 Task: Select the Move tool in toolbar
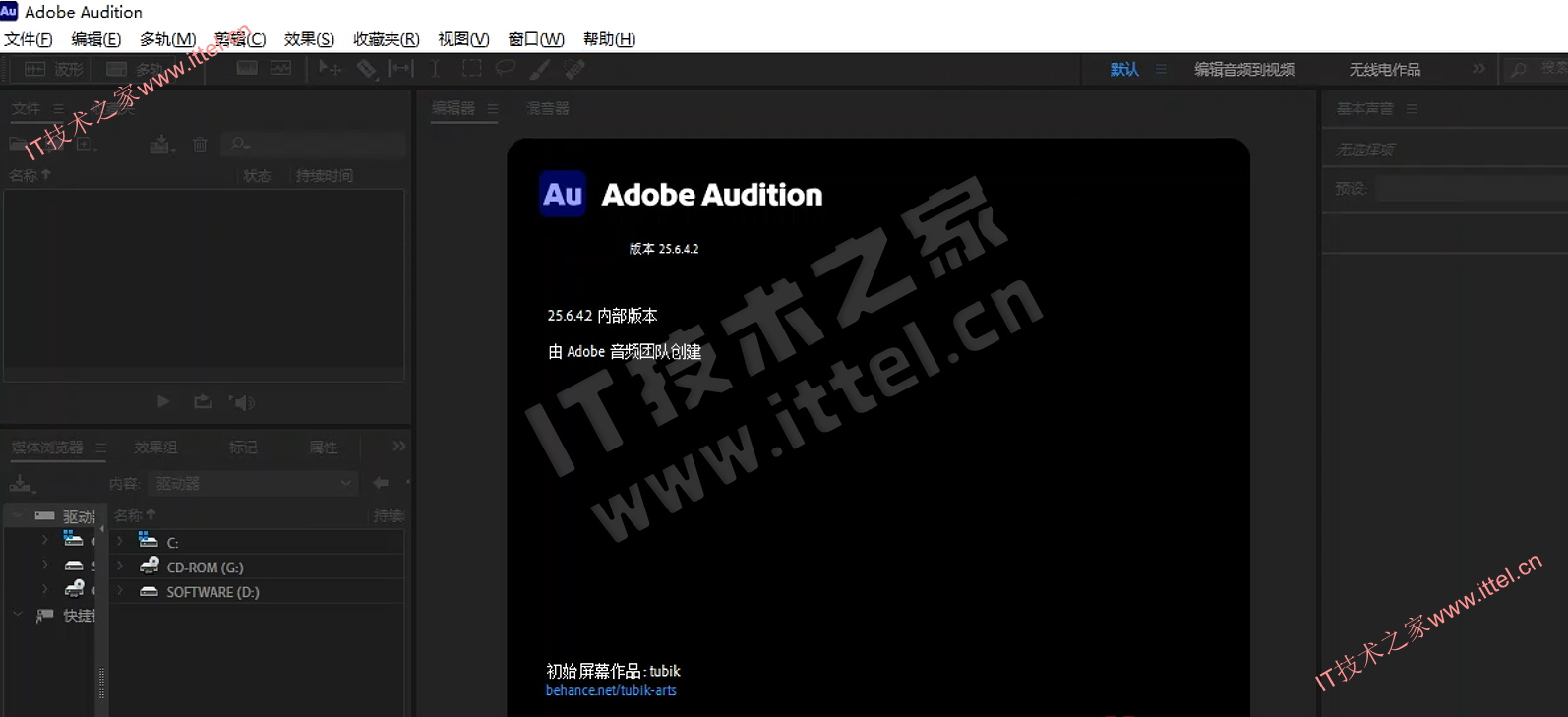tap(330, 69)
